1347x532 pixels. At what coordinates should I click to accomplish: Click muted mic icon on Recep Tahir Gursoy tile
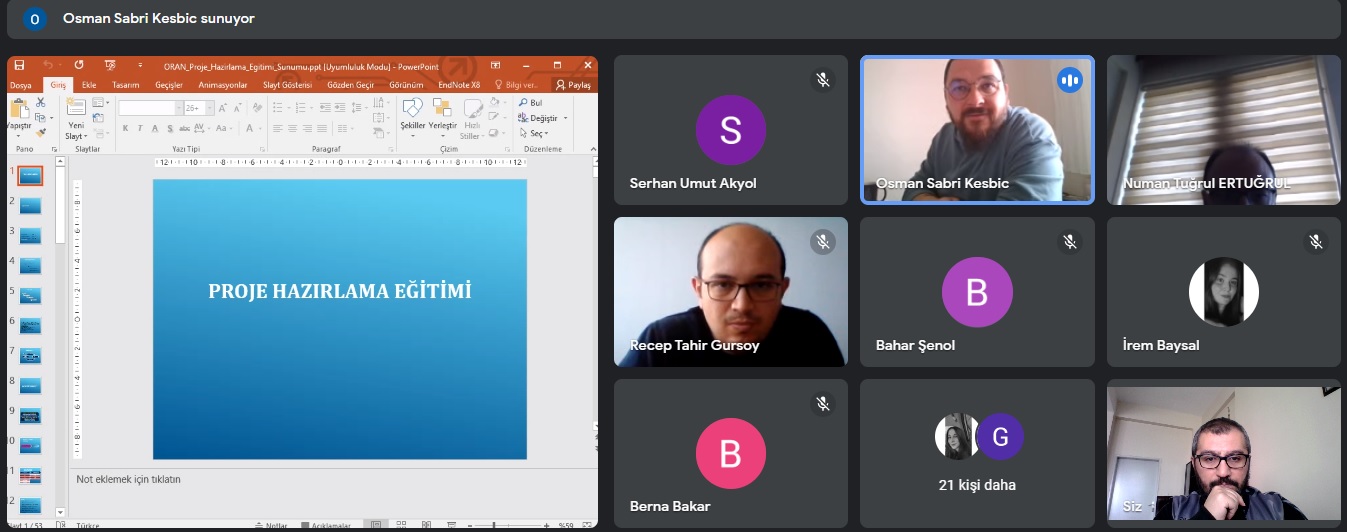tap(823, 242)
